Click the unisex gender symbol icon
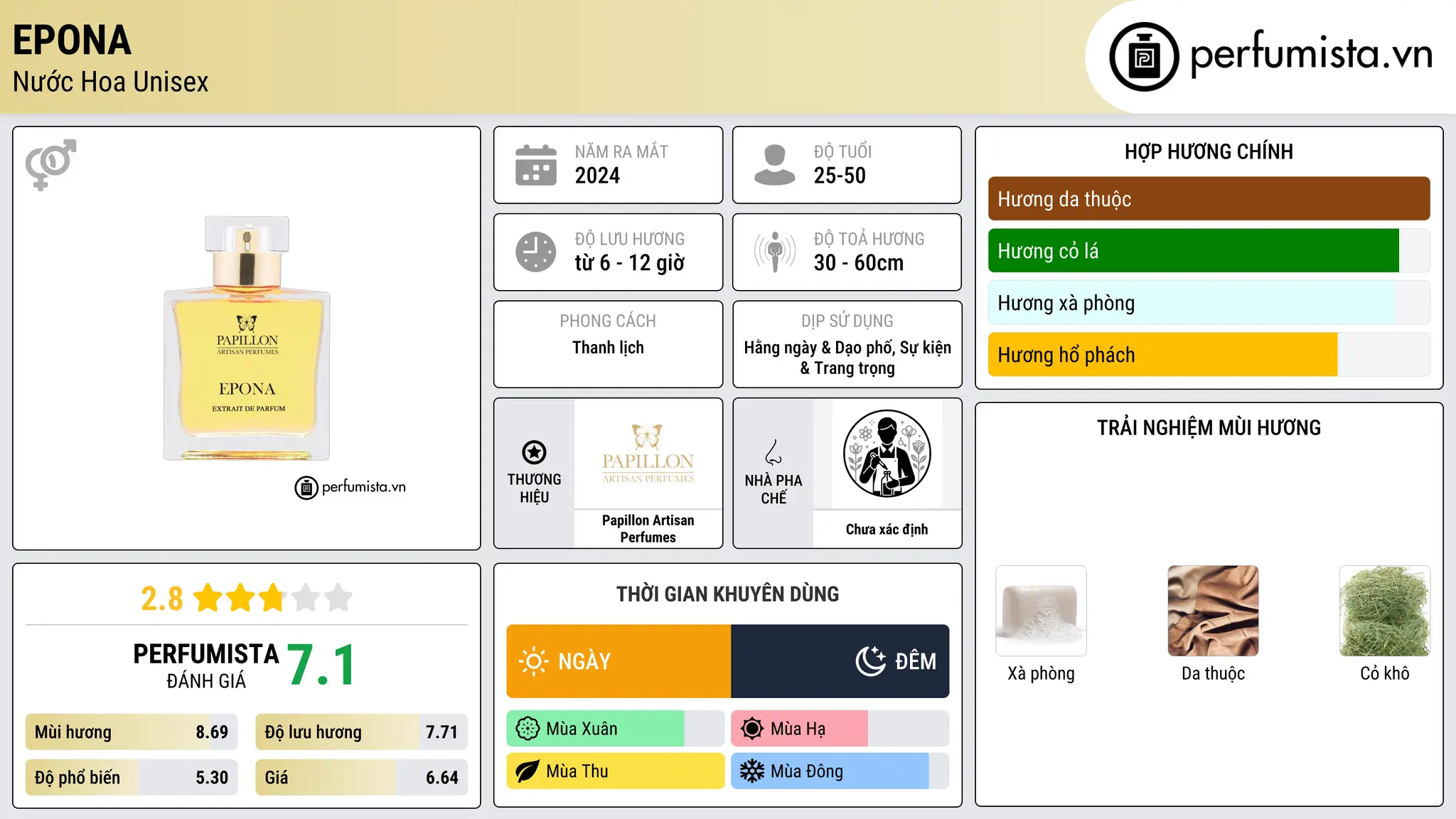 click(50, 164)
